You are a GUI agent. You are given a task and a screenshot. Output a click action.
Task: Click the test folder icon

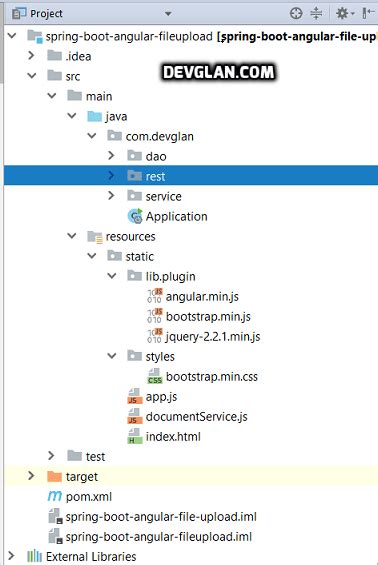click(75, 456)
